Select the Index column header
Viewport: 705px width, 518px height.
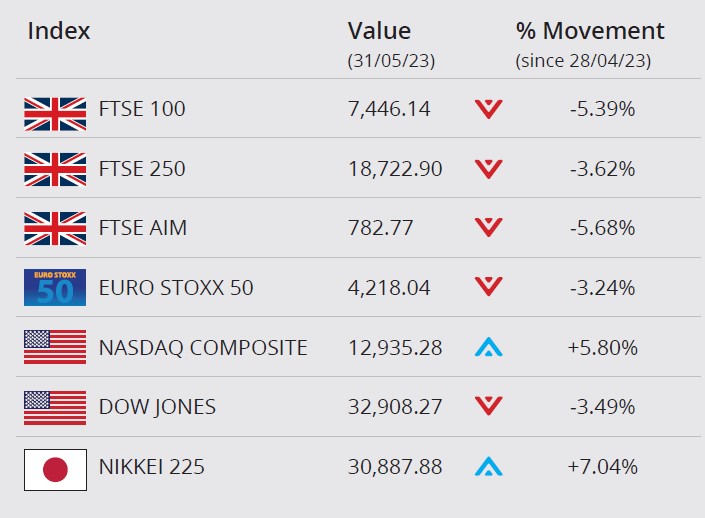click(x=59, y=31)
